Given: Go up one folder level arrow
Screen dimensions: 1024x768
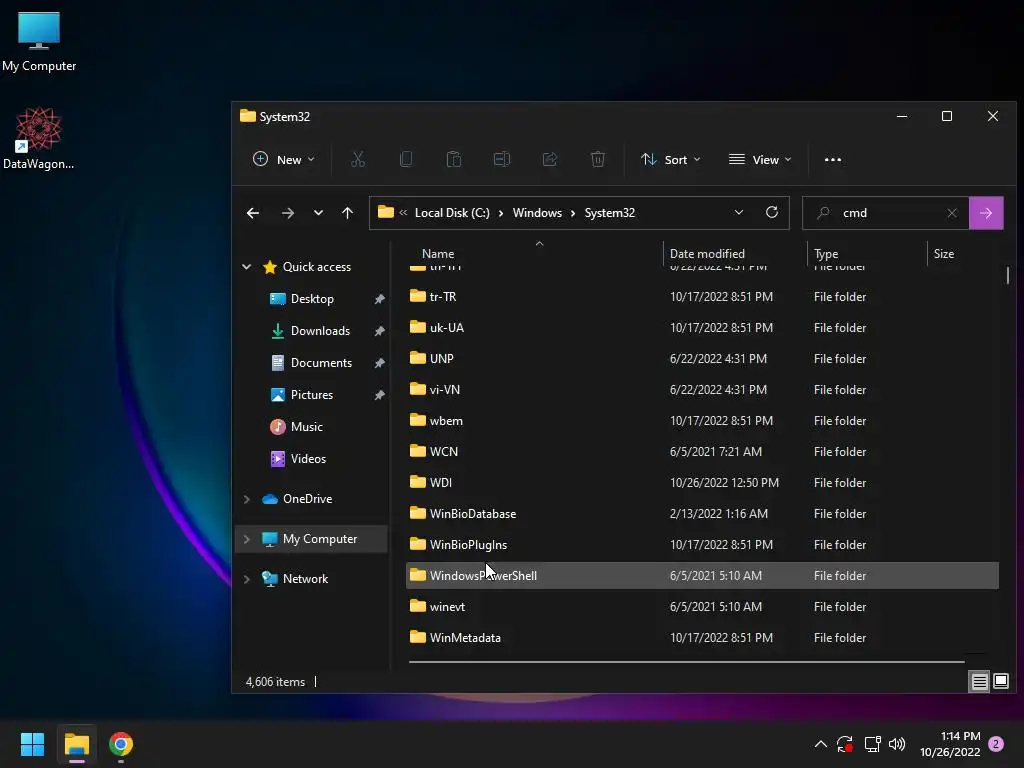Looking at the screenshot, I should coord(347,213).
